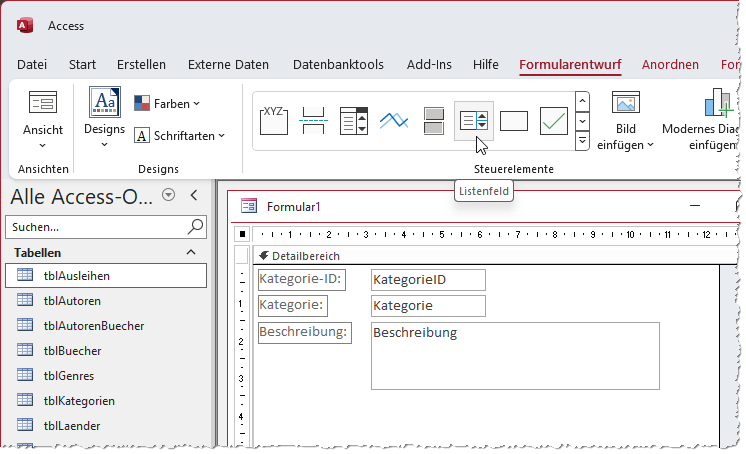The height and width of the screenshot is (454, 746).
Task: Select the line chart control
Action: [x=393, y=121]
